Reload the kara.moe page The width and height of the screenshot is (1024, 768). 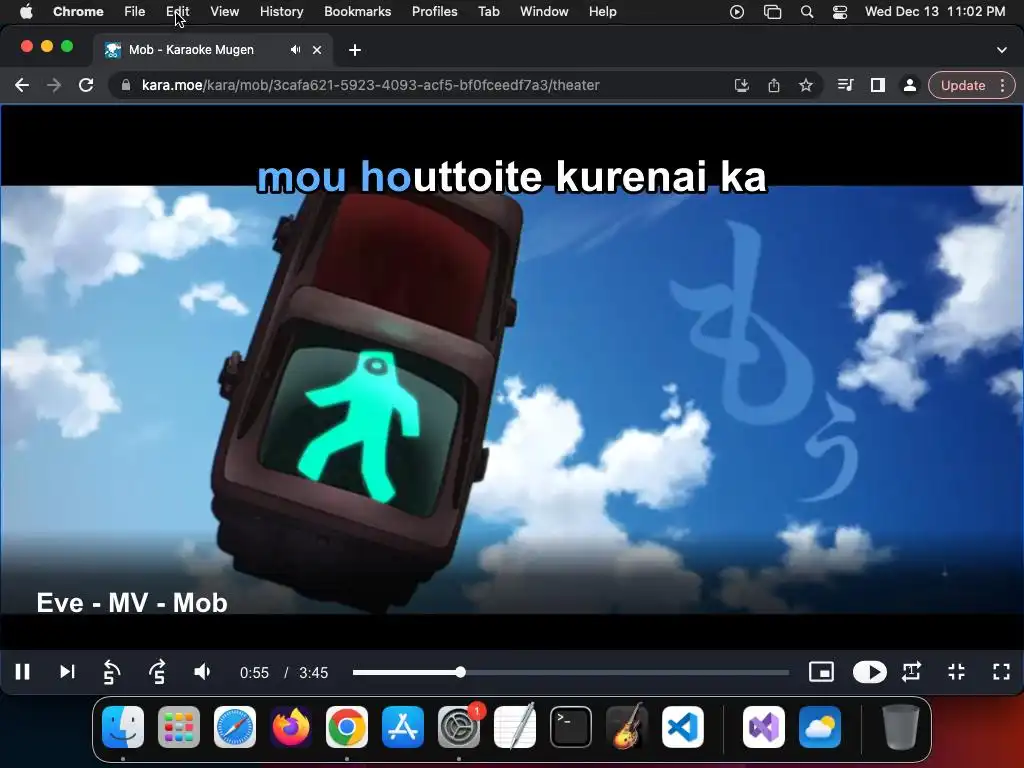pos(86,85)
